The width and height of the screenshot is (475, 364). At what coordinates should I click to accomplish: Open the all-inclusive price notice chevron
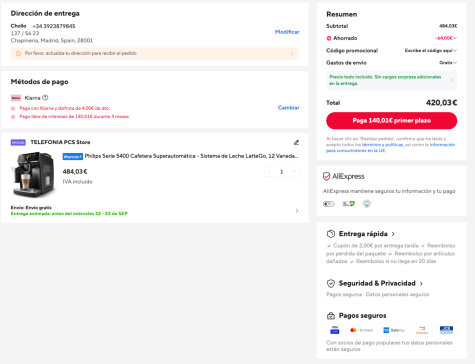point(452,80)
